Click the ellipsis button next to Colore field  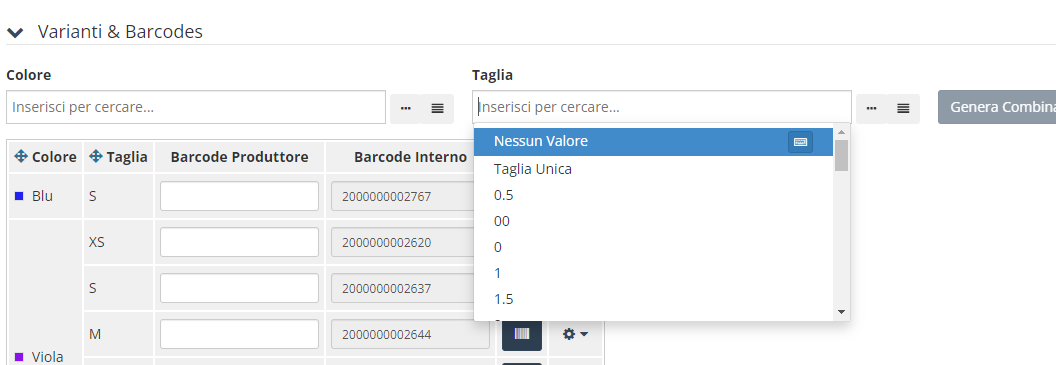tap(405, 108)
